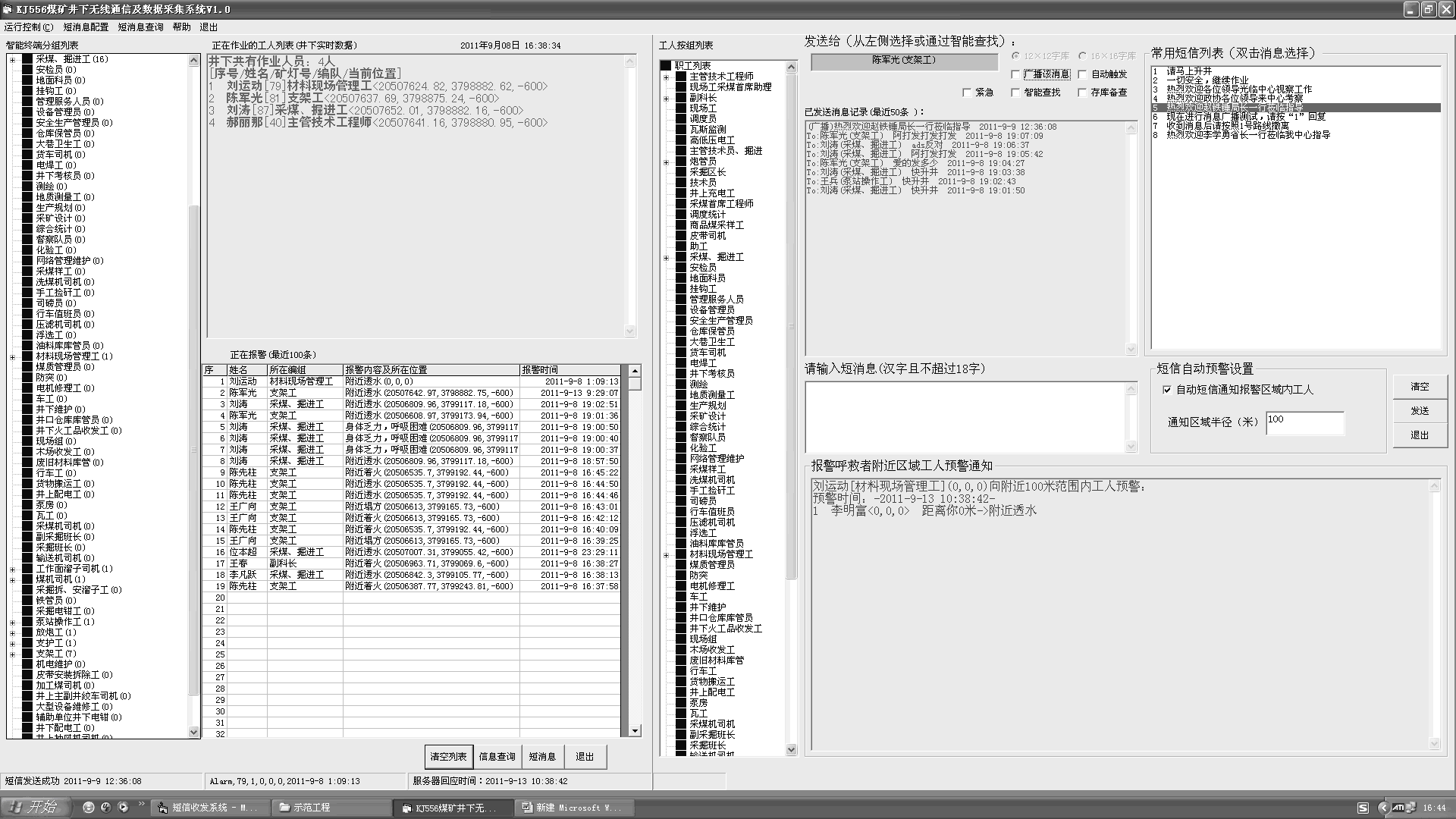Switch to 短信收发系统 taskbar window
Screen dimensions: 1456x819
209,808
